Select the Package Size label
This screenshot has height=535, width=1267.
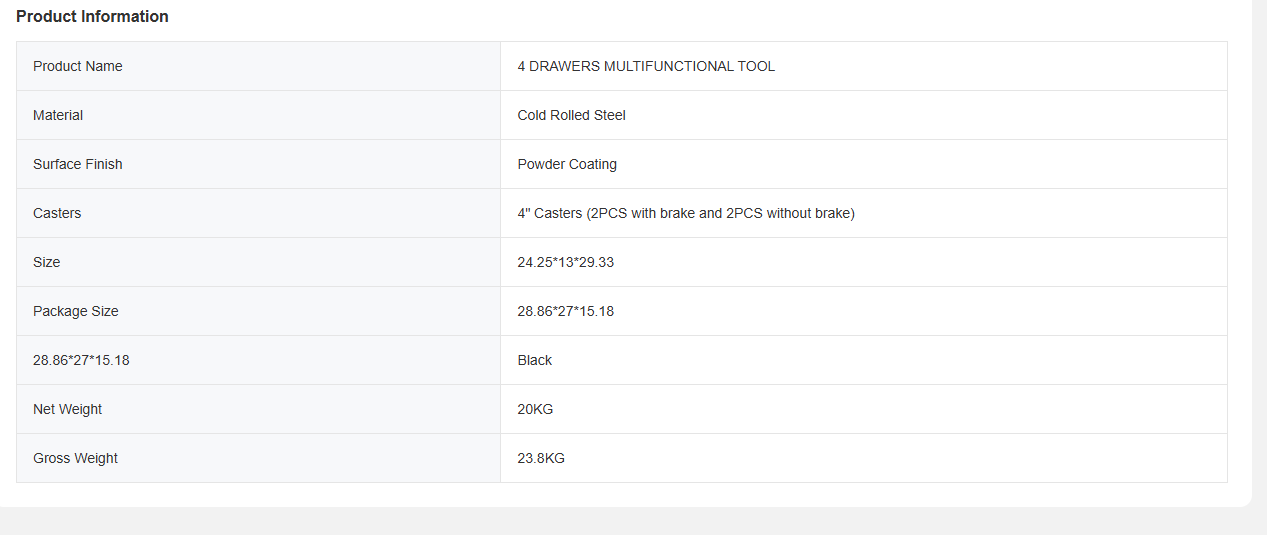coord(76,311)
